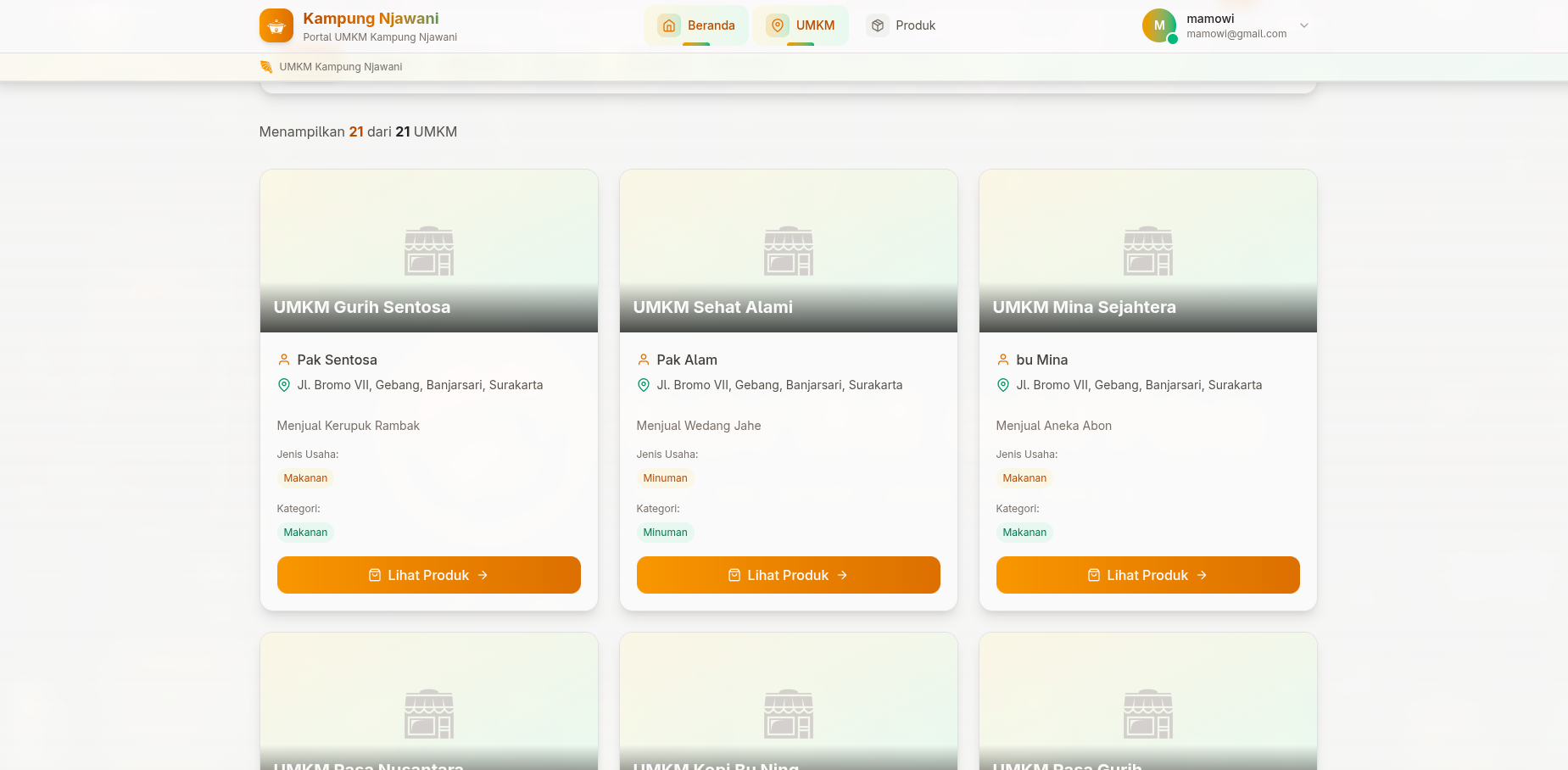
Task: Switch to the Produk tab
Action: pyautogui.click(x=901, y=25)
